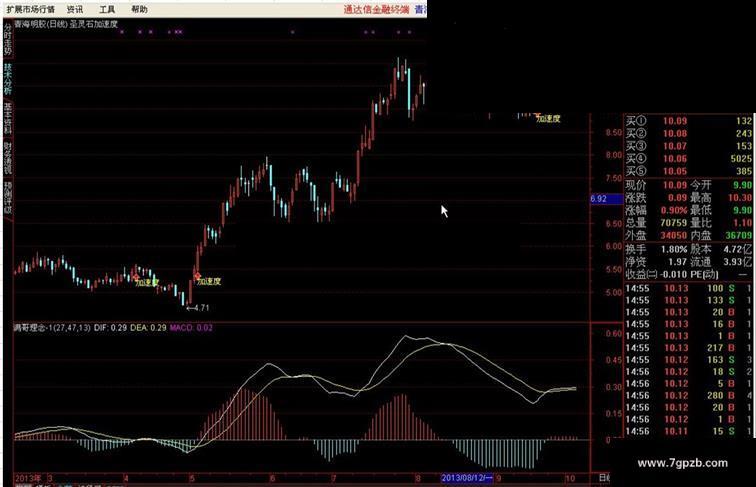Click the 通达信金融终端 title text
The height and width of the screenshot is (487, 756).
tap(377, 9)
